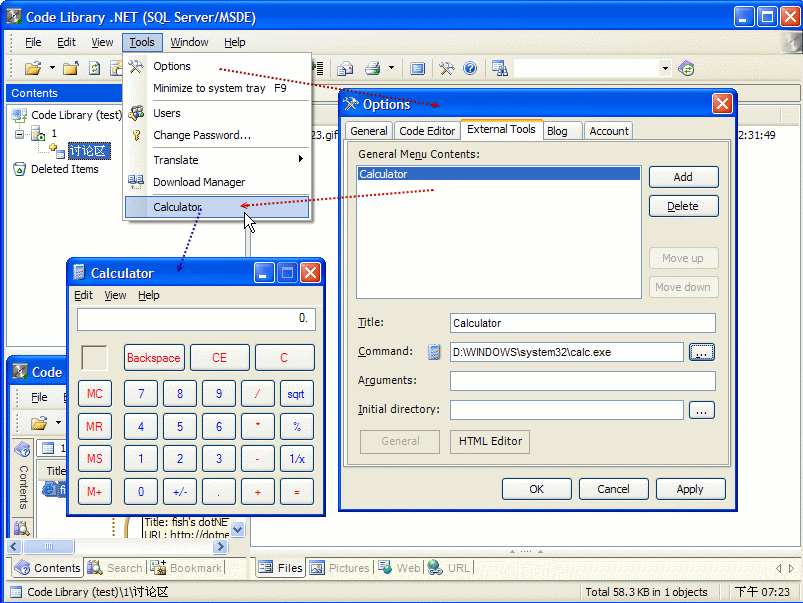Open the Window menu
The image size is (803, 603).
189,42
